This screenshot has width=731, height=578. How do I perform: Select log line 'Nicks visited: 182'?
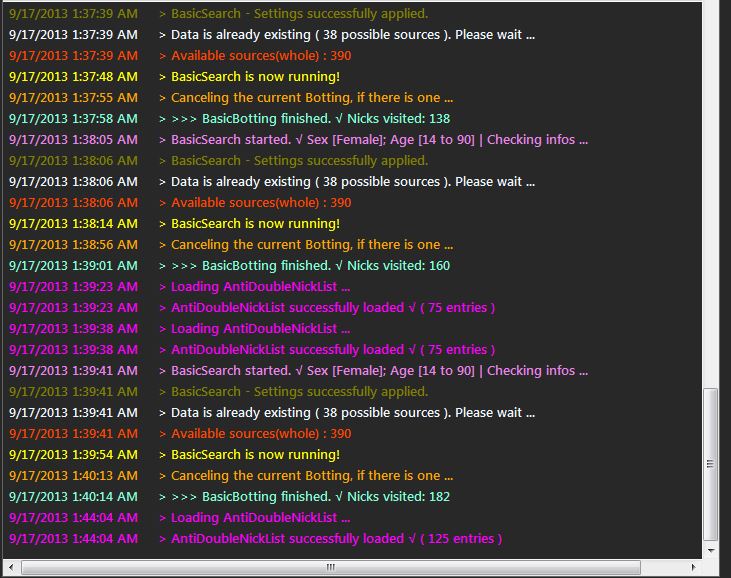pos(229,497)
